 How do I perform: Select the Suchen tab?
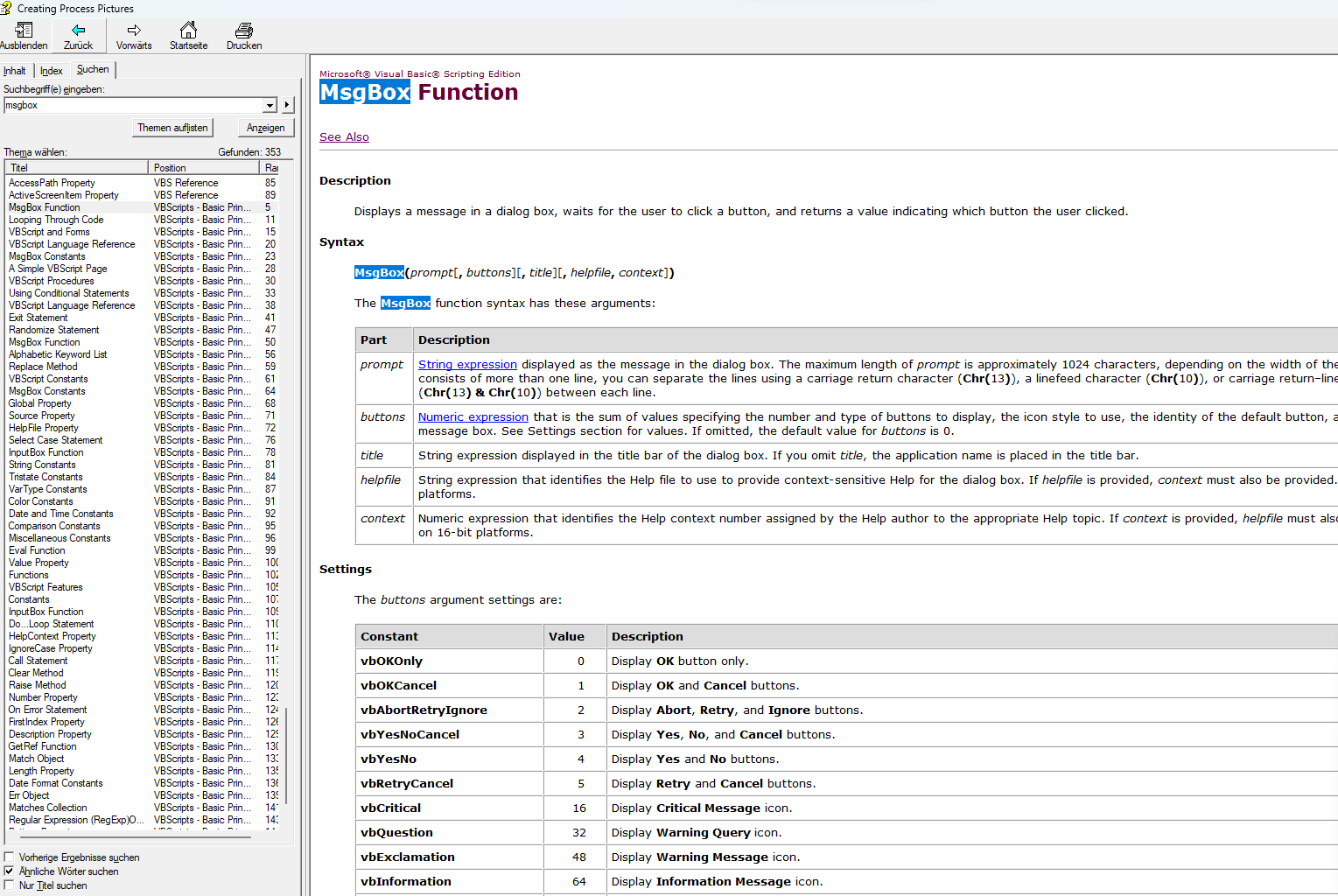coord(93,70)
